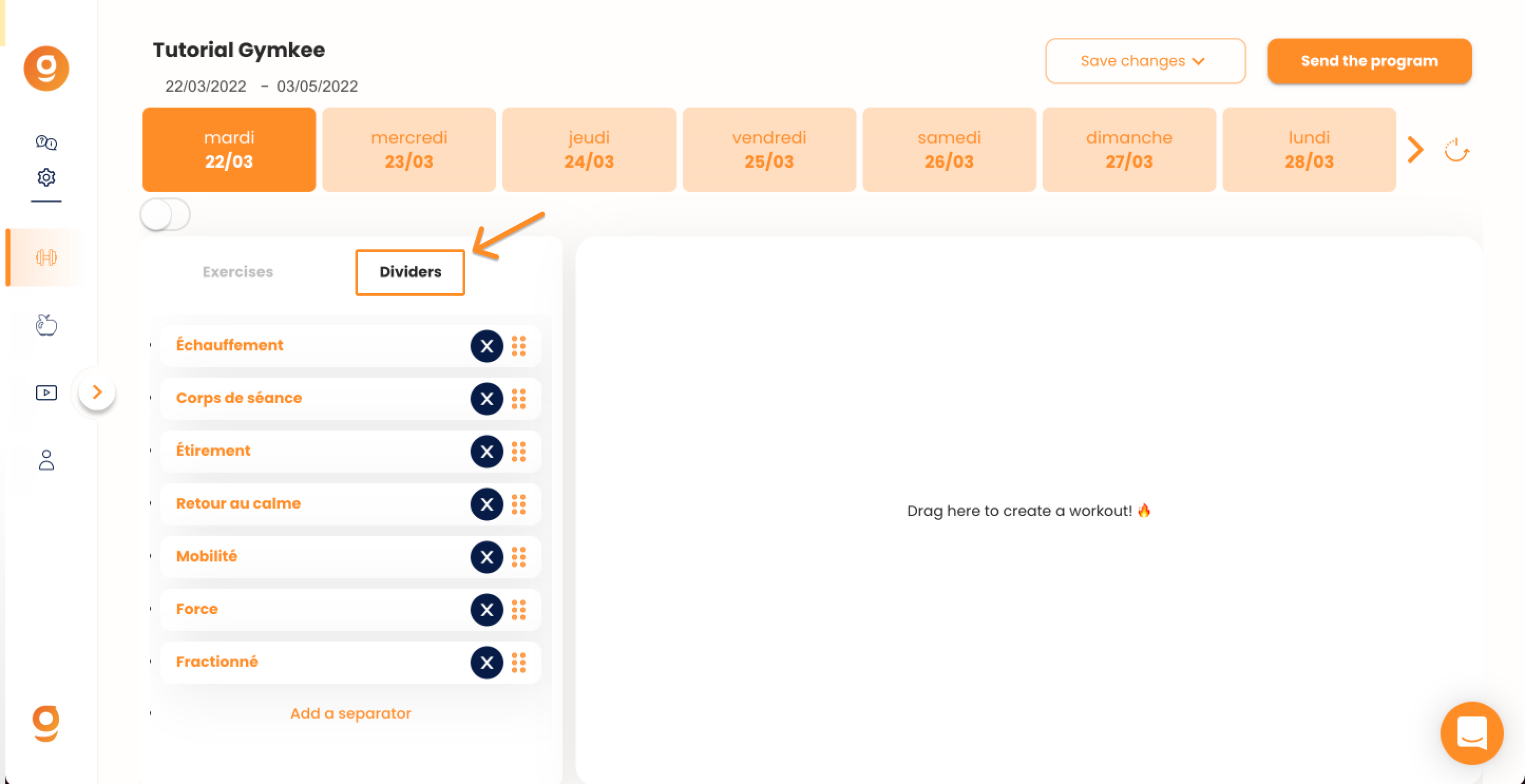Viewport: 1525px width, 784px height.
Task: Open the Save changes dropdown
Action: (x=1145, y=61)
